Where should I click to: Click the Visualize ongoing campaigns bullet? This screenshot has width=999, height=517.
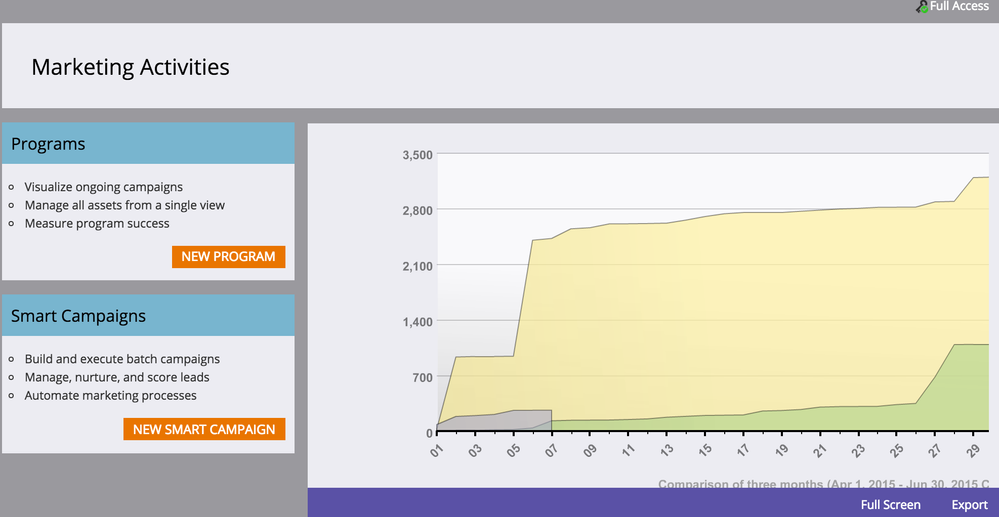pyautogui.click(x=103, y=187)
